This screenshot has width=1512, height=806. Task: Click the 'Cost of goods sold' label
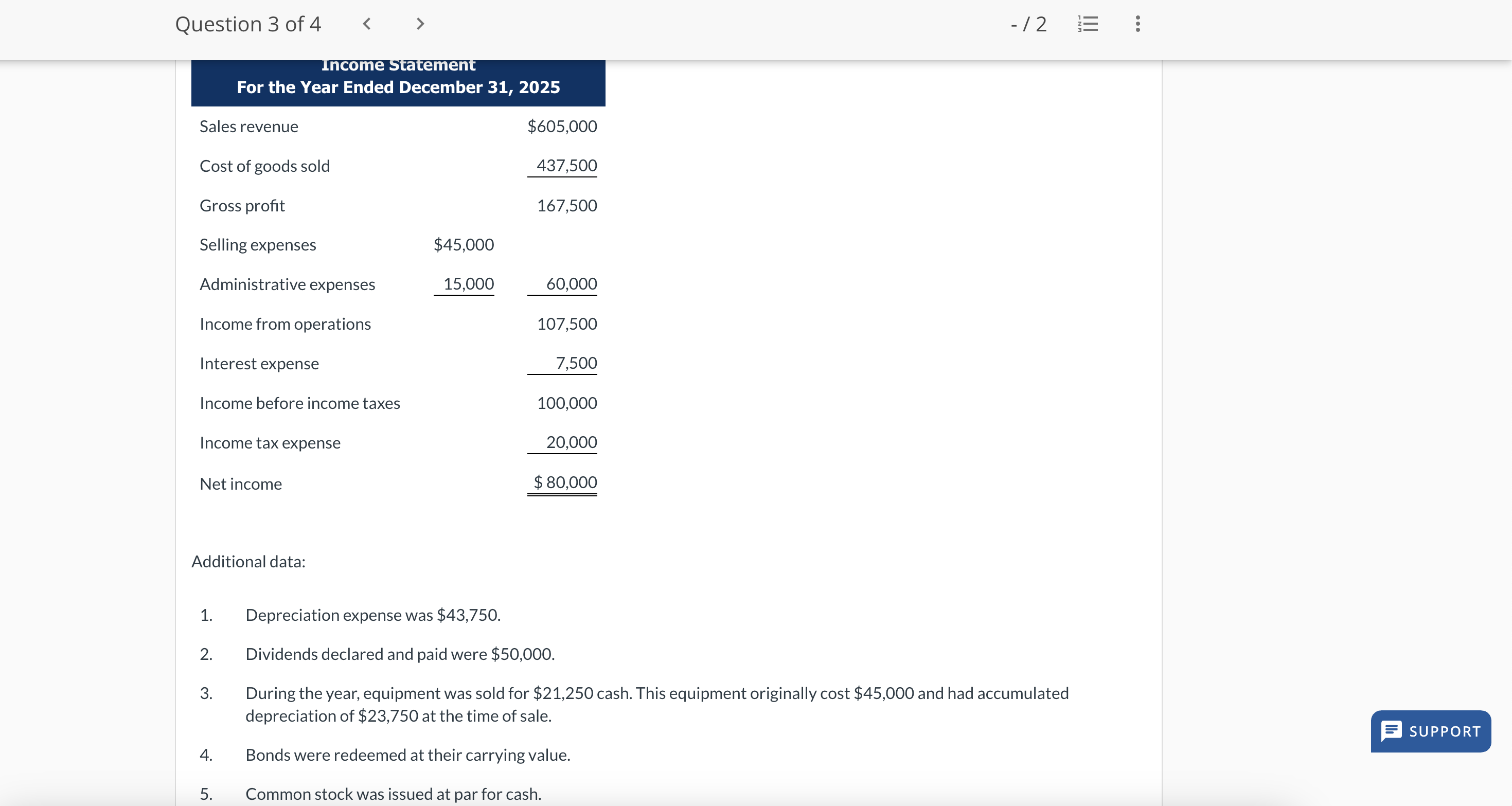(265, 166)
